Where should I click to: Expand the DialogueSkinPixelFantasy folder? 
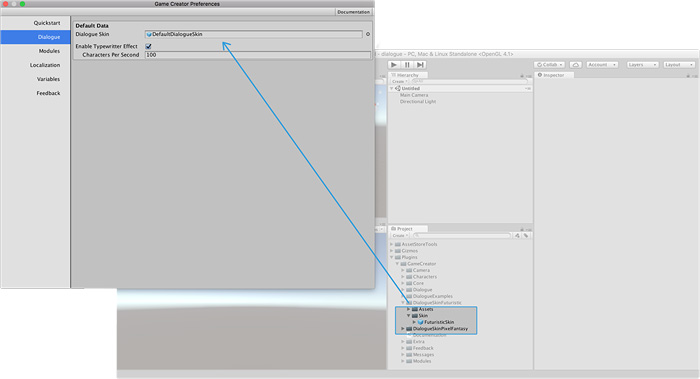click(403, 329)
